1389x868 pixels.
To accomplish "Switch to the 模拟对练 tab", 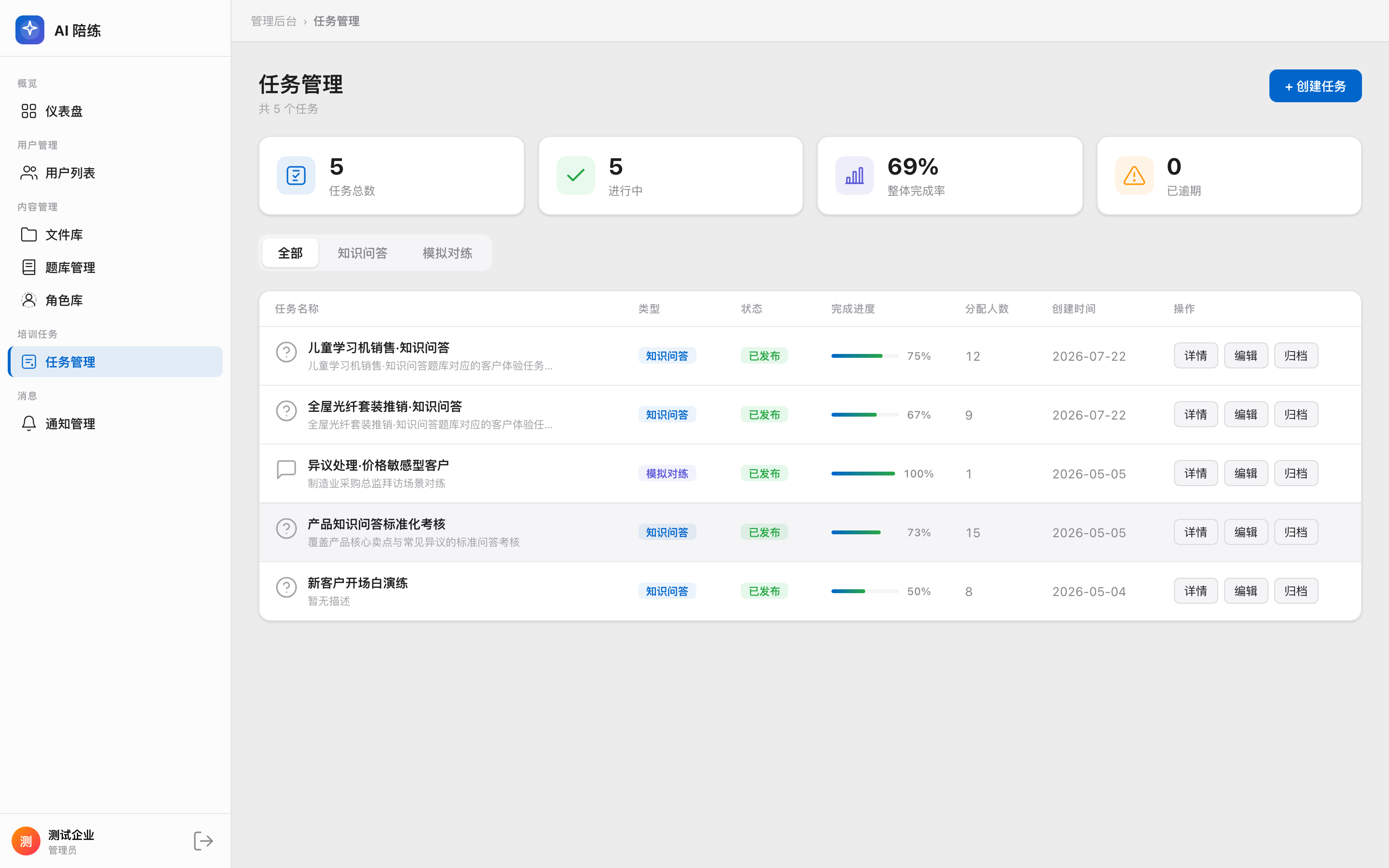I will (x=448, y=253).
